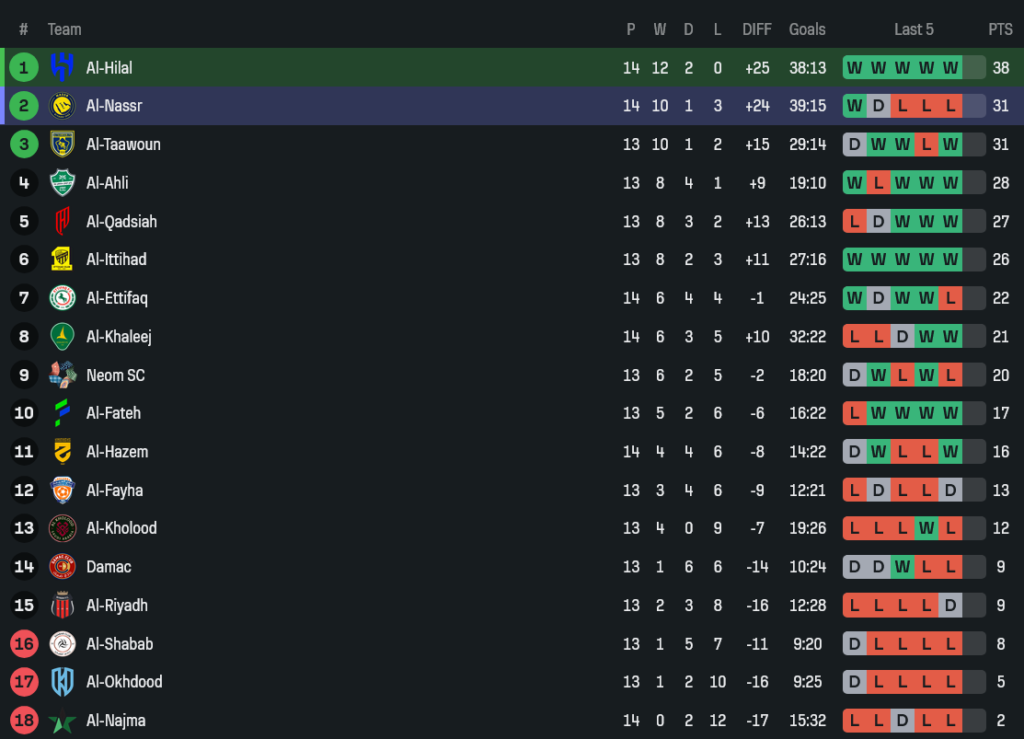
Task: Click Al-Hilal's most recent W result badge
Action: [x=950, y=68]
